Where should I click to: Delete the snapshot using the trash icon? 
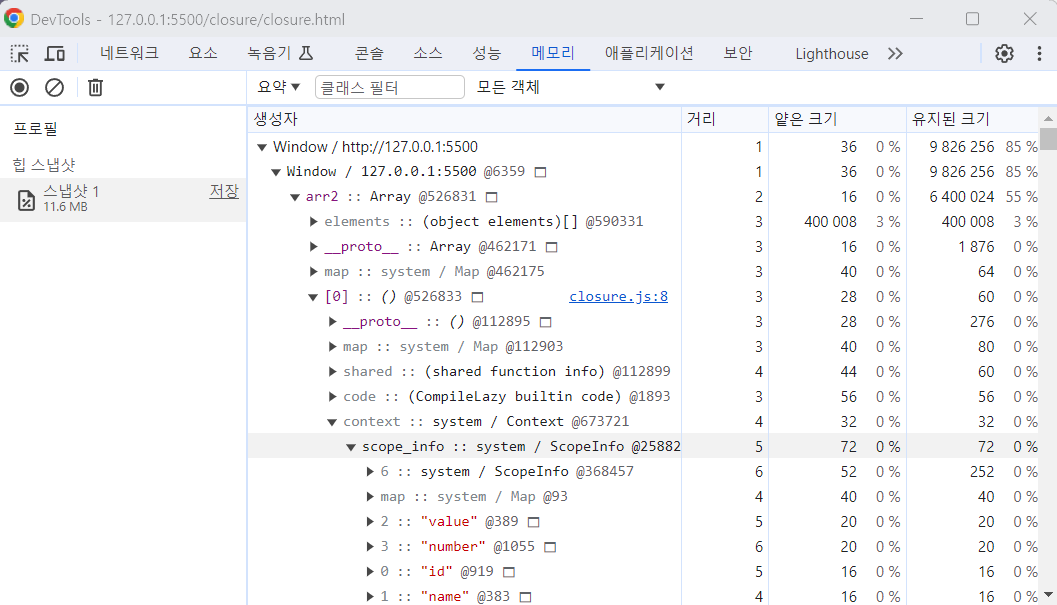point(95,87)
